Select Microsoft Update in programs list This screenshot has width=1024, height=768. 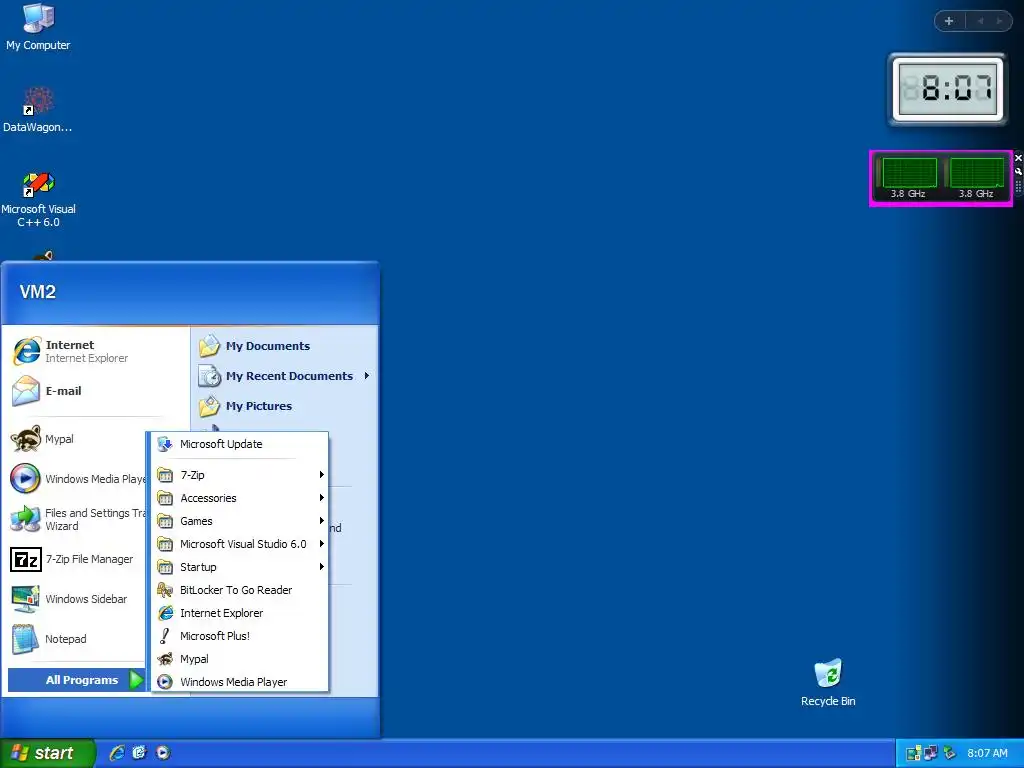point(240,444)
